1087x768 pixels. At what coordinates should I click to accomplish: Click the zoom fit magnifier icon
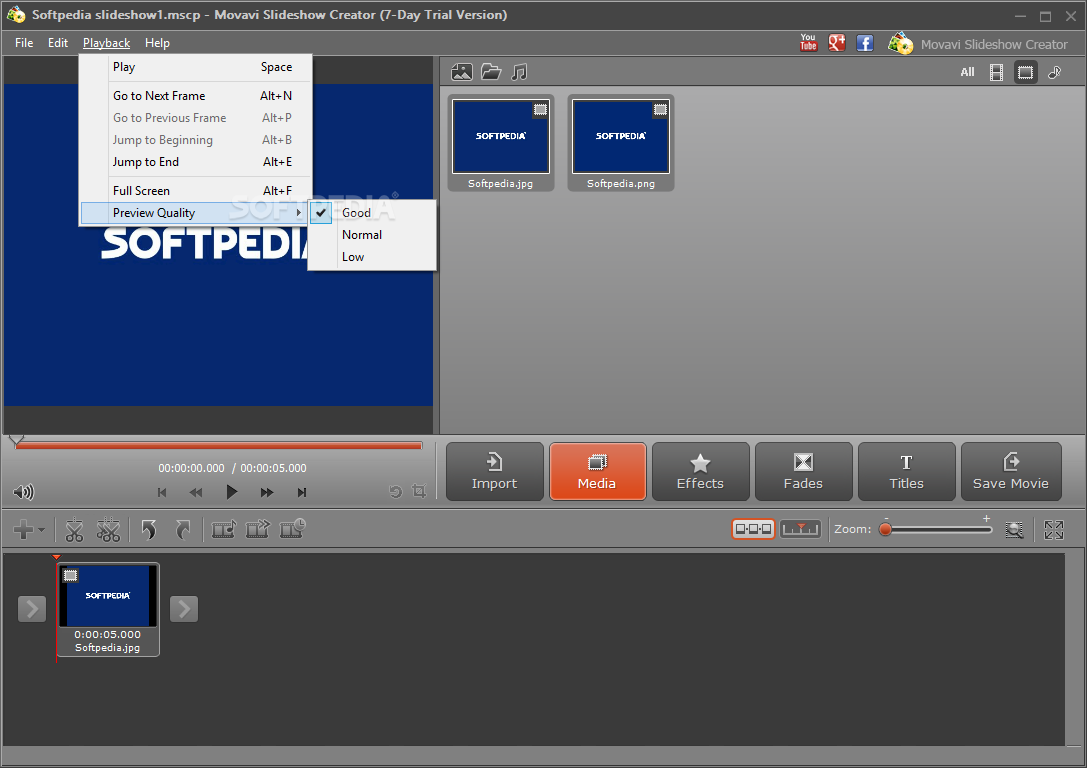[1014, 530]
